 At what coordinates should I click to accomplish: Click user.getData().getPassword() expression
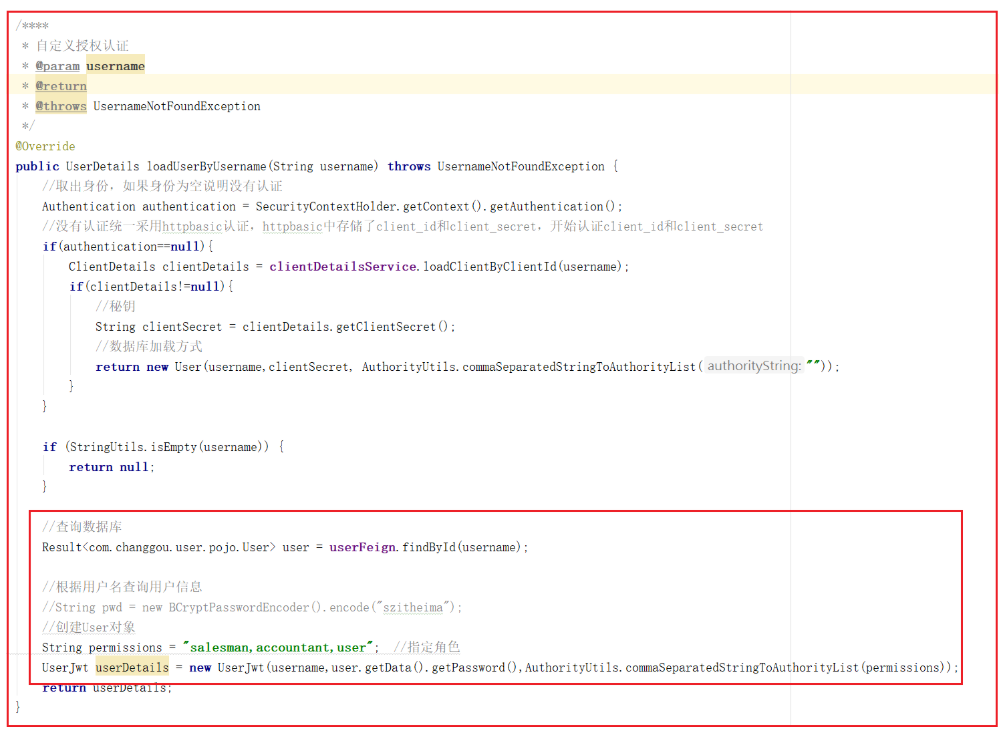pyautogui.click(x=425, y=668)
